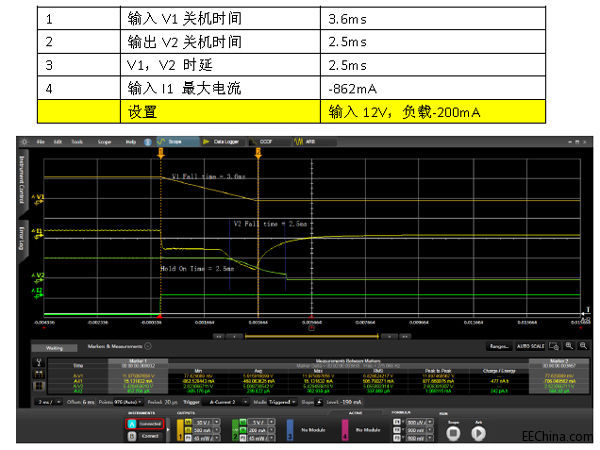Open the Edit menu

tap(58, 142)
